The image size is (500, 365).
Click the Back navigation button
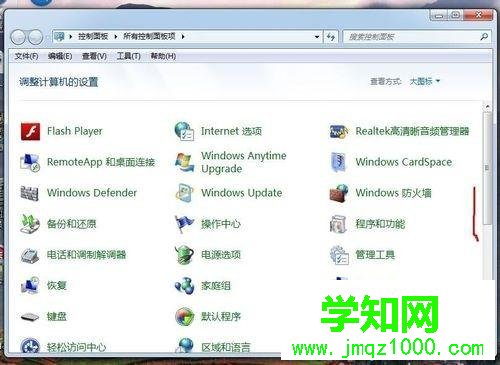point(18,37)
